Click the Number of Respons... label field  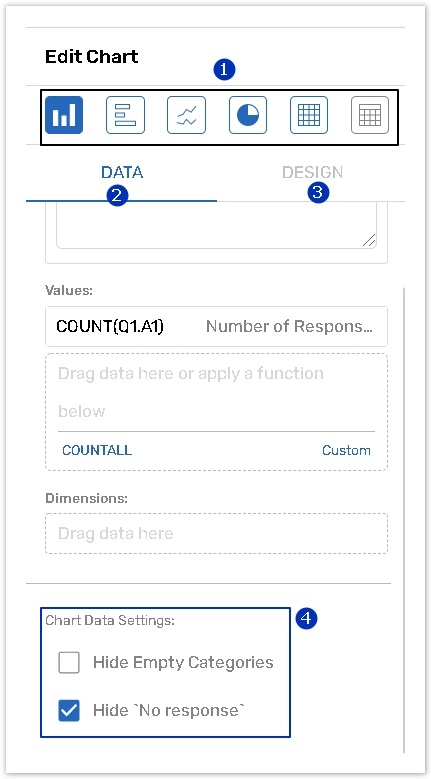point(289,326)
